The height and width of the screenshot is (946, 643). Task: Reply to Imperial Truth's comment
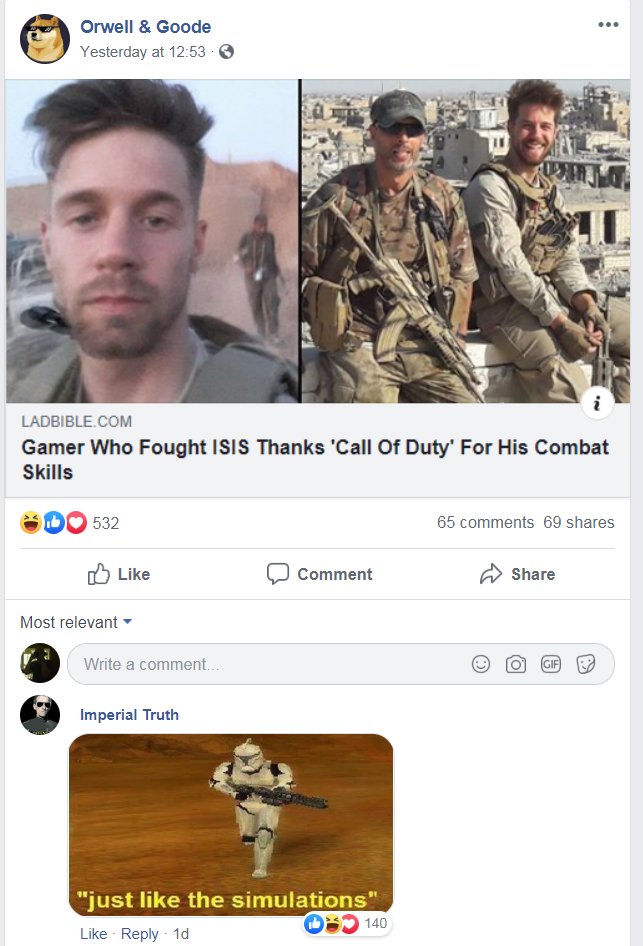[139, 934]
